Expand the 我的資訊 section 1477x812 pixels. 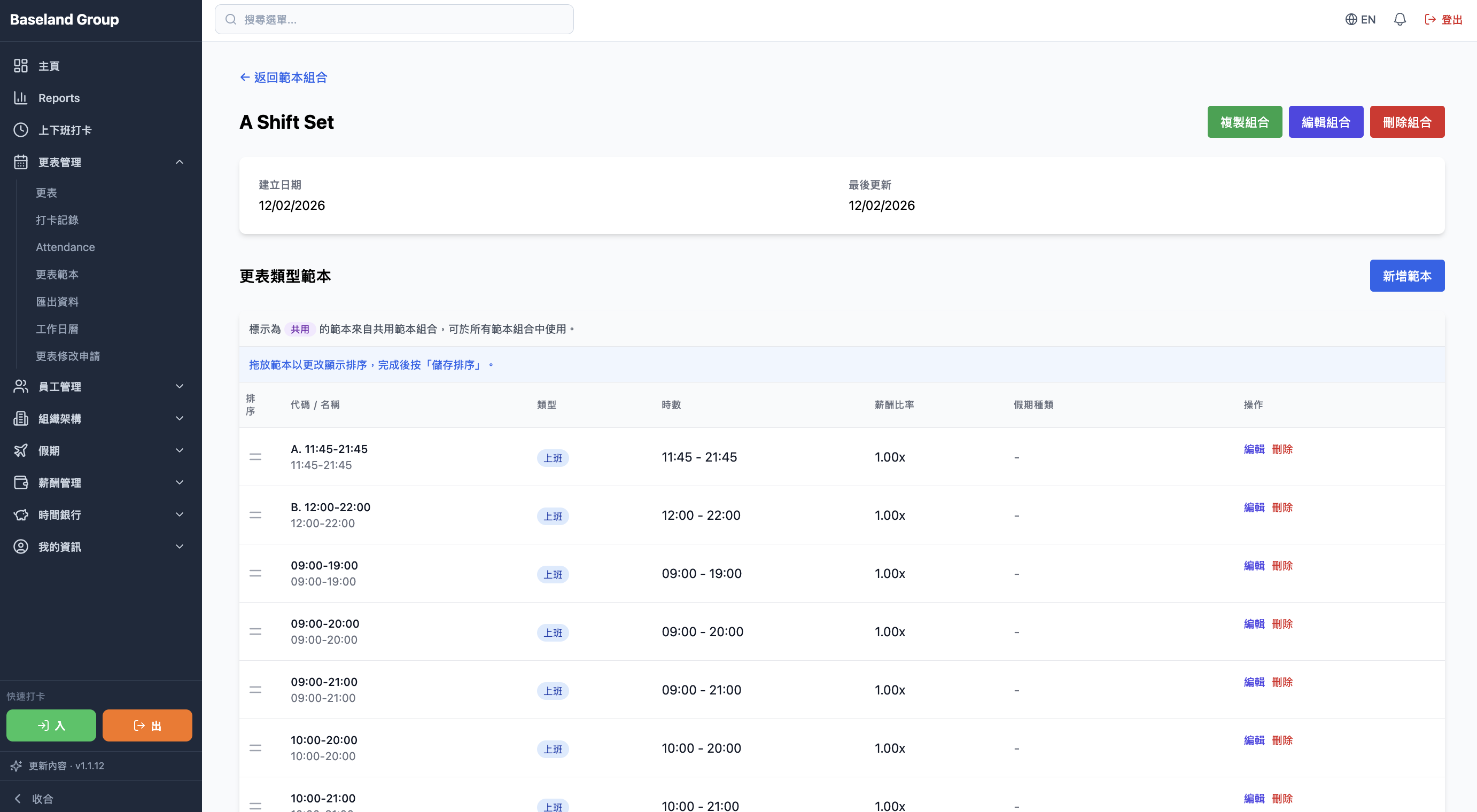coord(101,546)
